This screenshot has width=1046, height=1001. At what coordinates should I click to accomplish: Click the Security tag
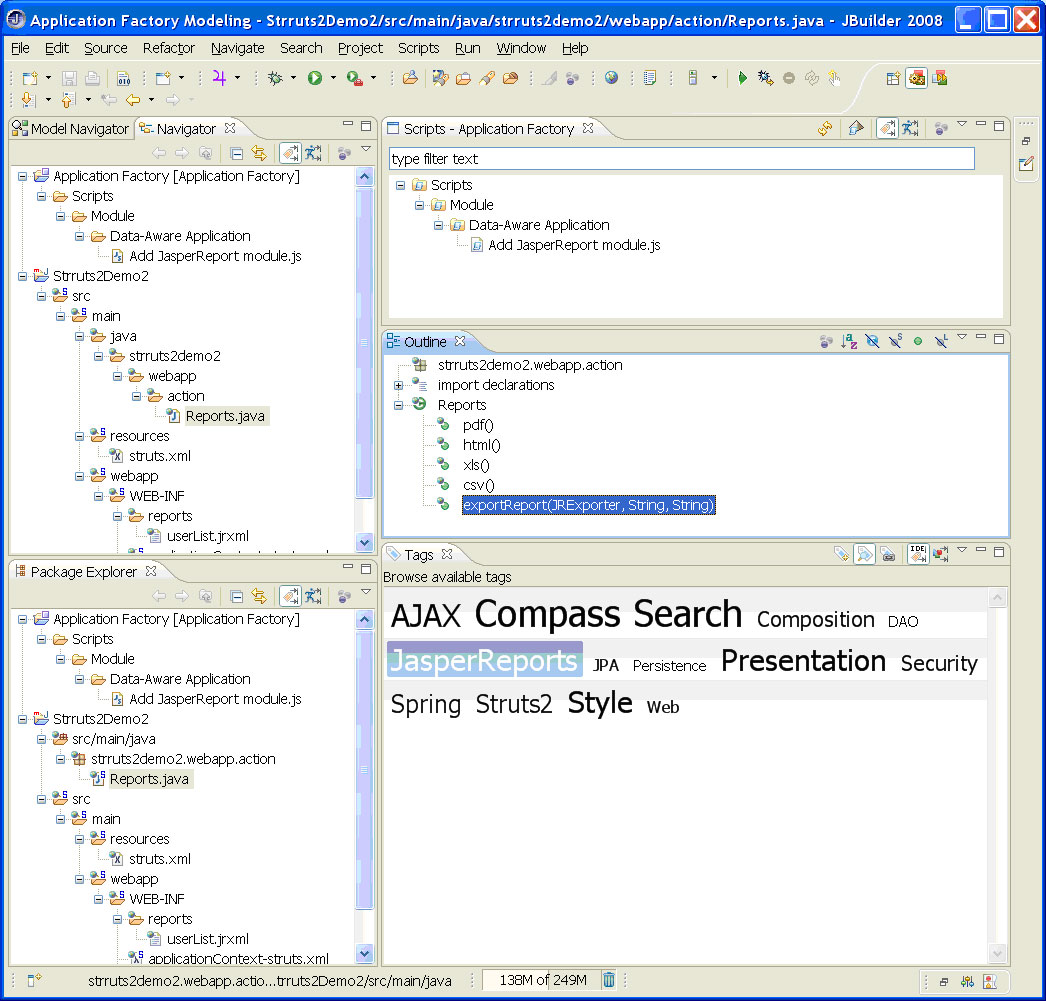(x=939, y=663)
